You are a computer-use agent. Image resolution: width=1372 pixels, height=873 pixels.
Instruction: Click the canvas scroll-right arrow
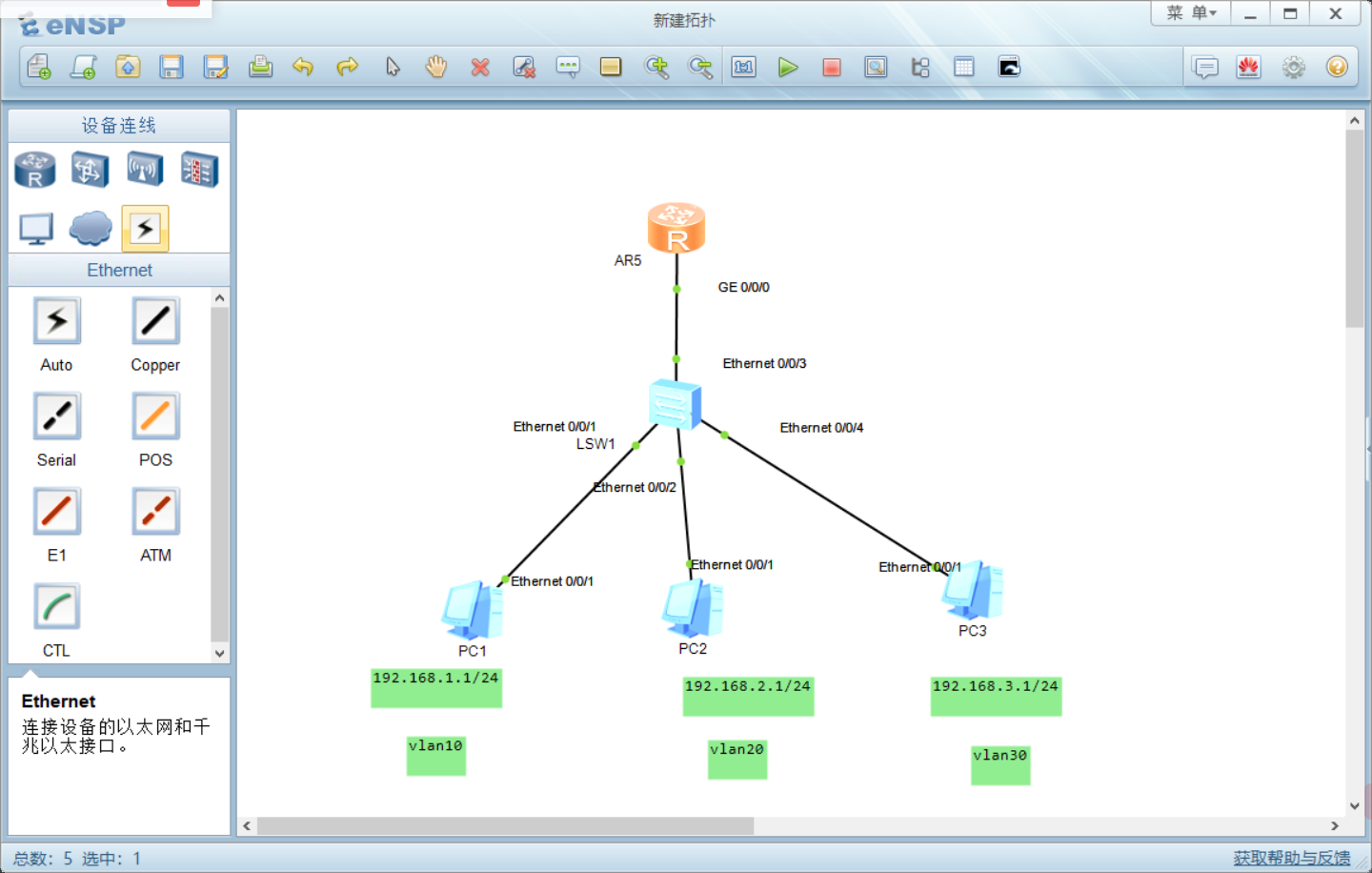click(1335, 825)
